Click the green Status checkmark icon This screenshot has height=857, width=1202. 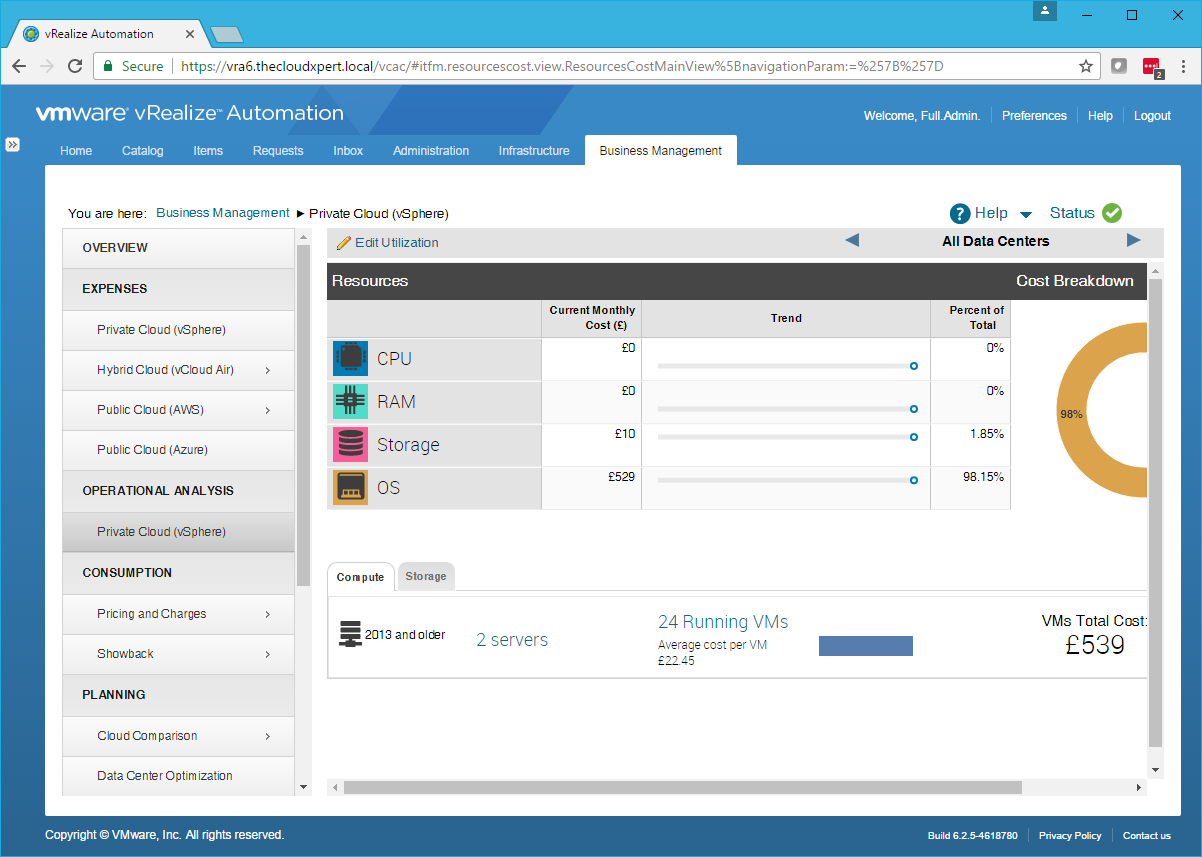[1112, 213]
